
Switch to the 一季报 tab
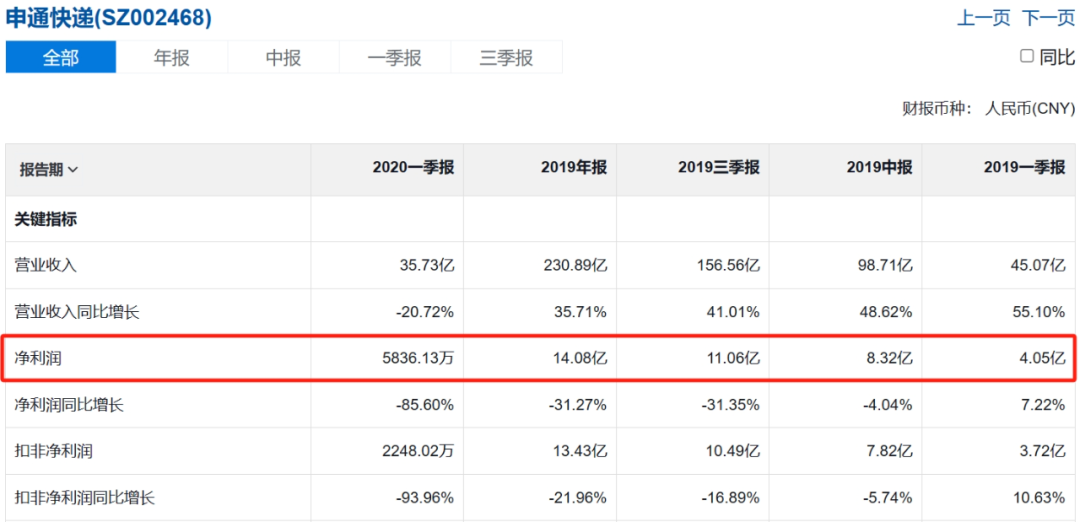point(395,57)
